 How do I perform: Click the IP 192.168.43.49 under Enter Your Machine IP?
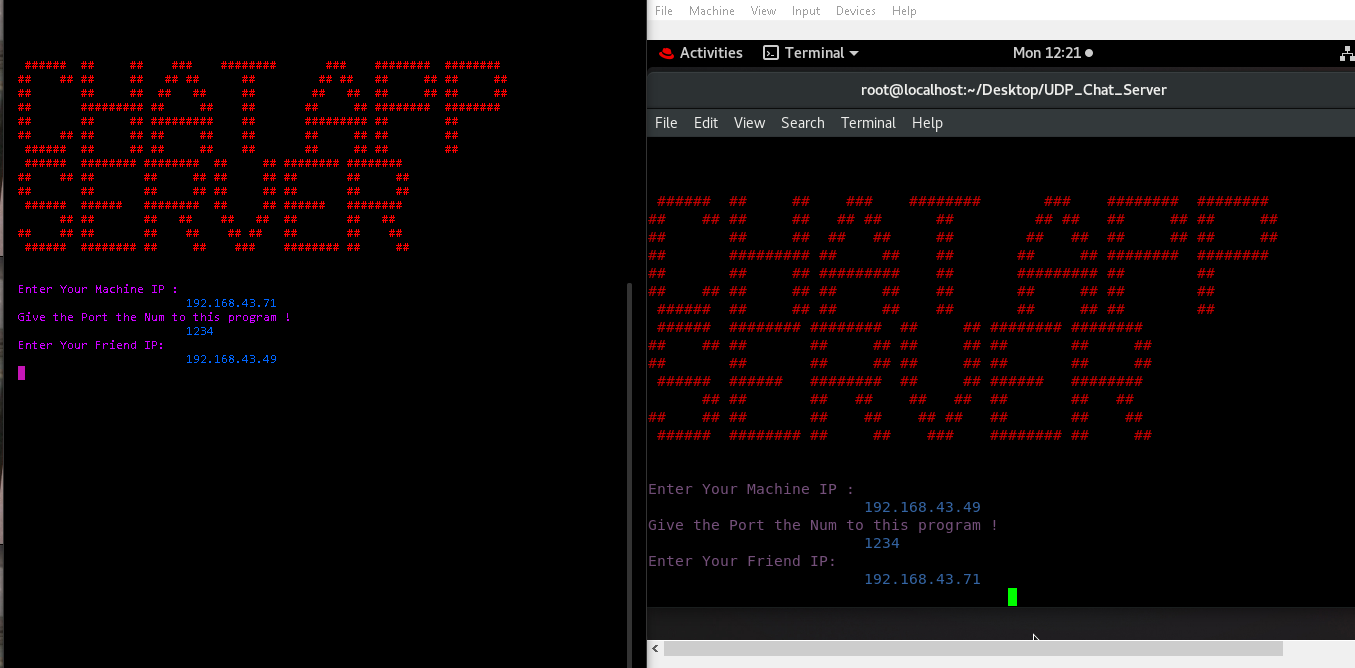(922, 507)
